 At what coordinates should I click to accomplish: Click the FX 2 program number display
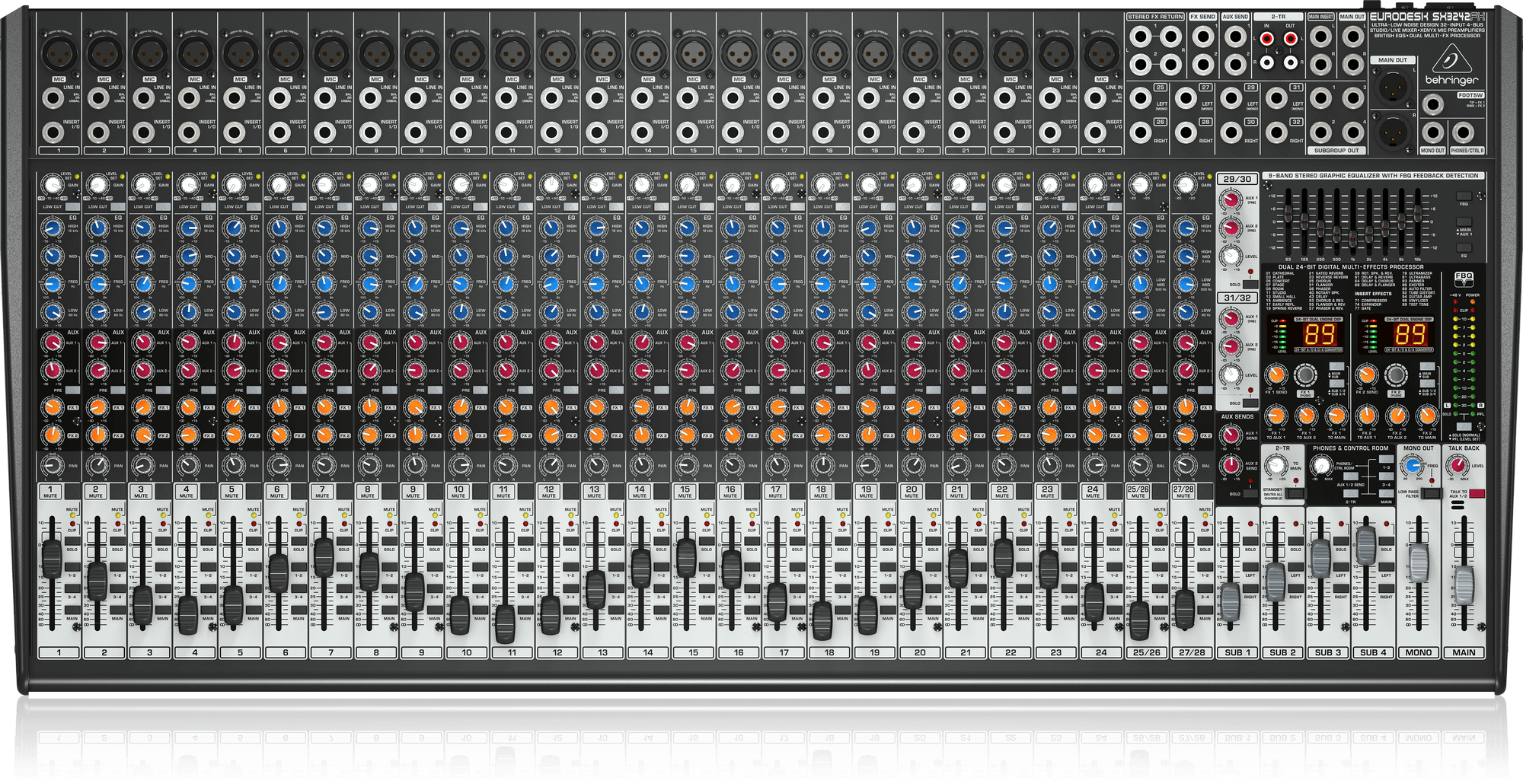click(x=1410, y=335)
